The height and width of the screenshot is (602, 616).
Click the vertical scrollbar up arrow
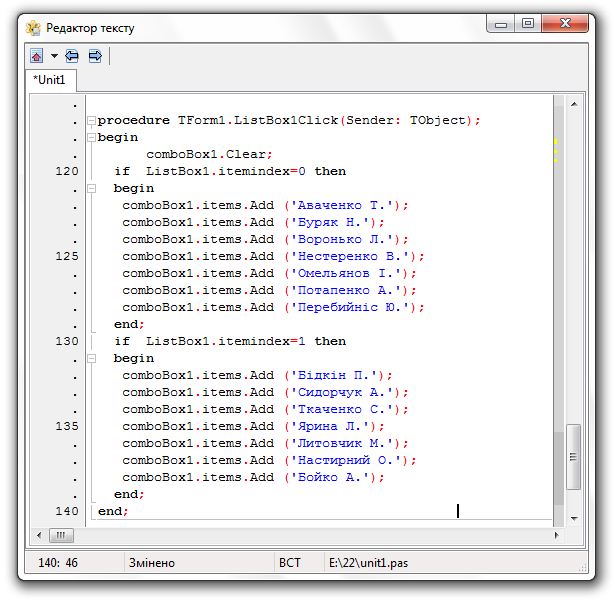[574, 104]
